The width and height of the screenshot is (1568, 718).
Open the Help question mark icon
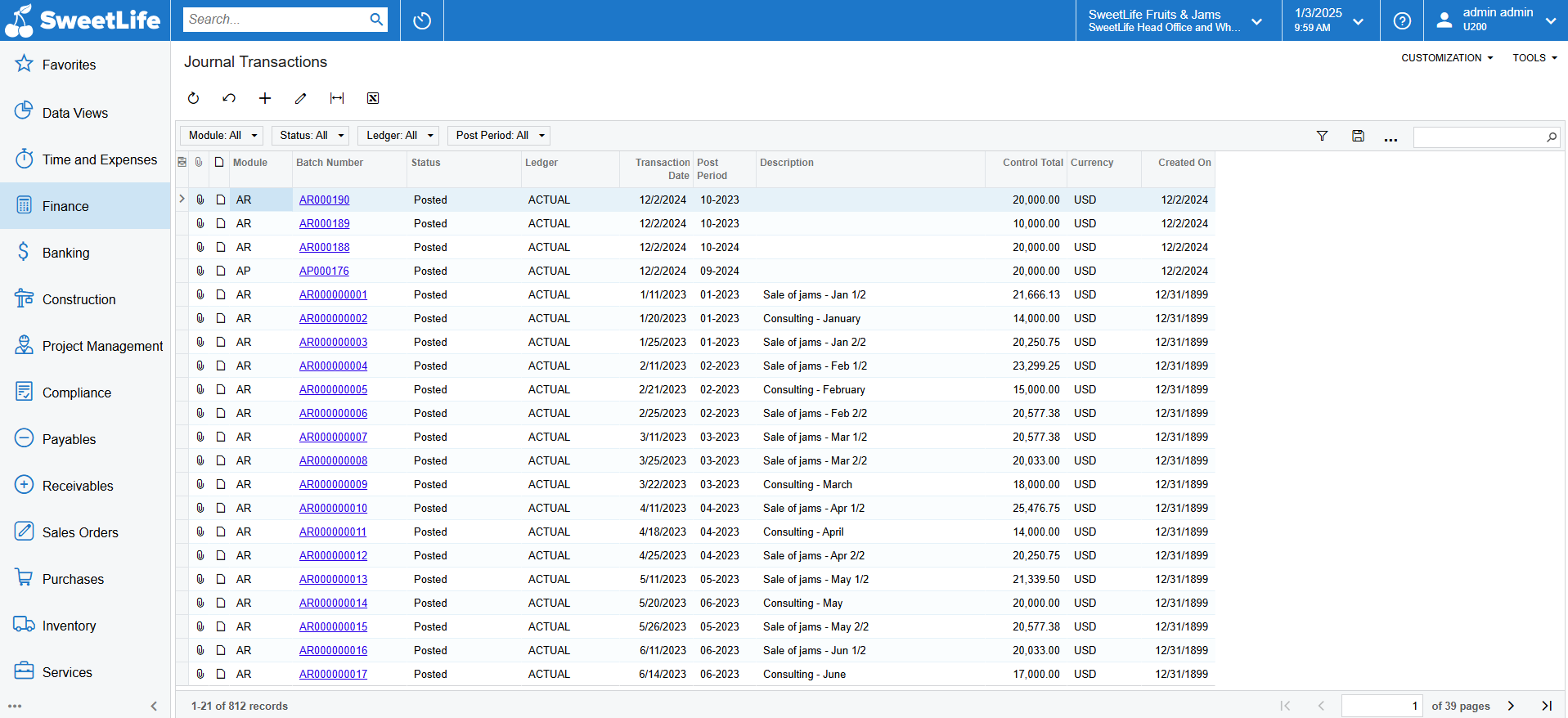[1402, 20]
